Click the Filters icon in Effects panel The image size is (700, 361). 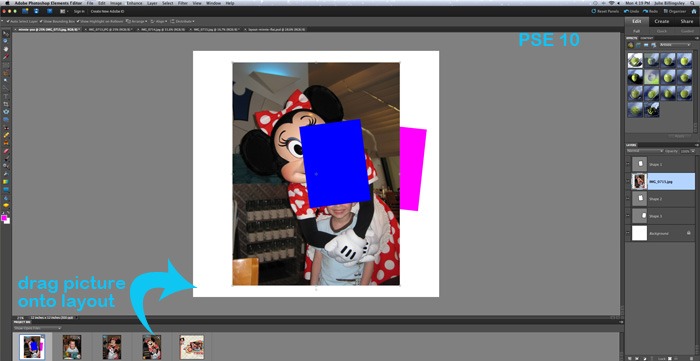[630, 45]
